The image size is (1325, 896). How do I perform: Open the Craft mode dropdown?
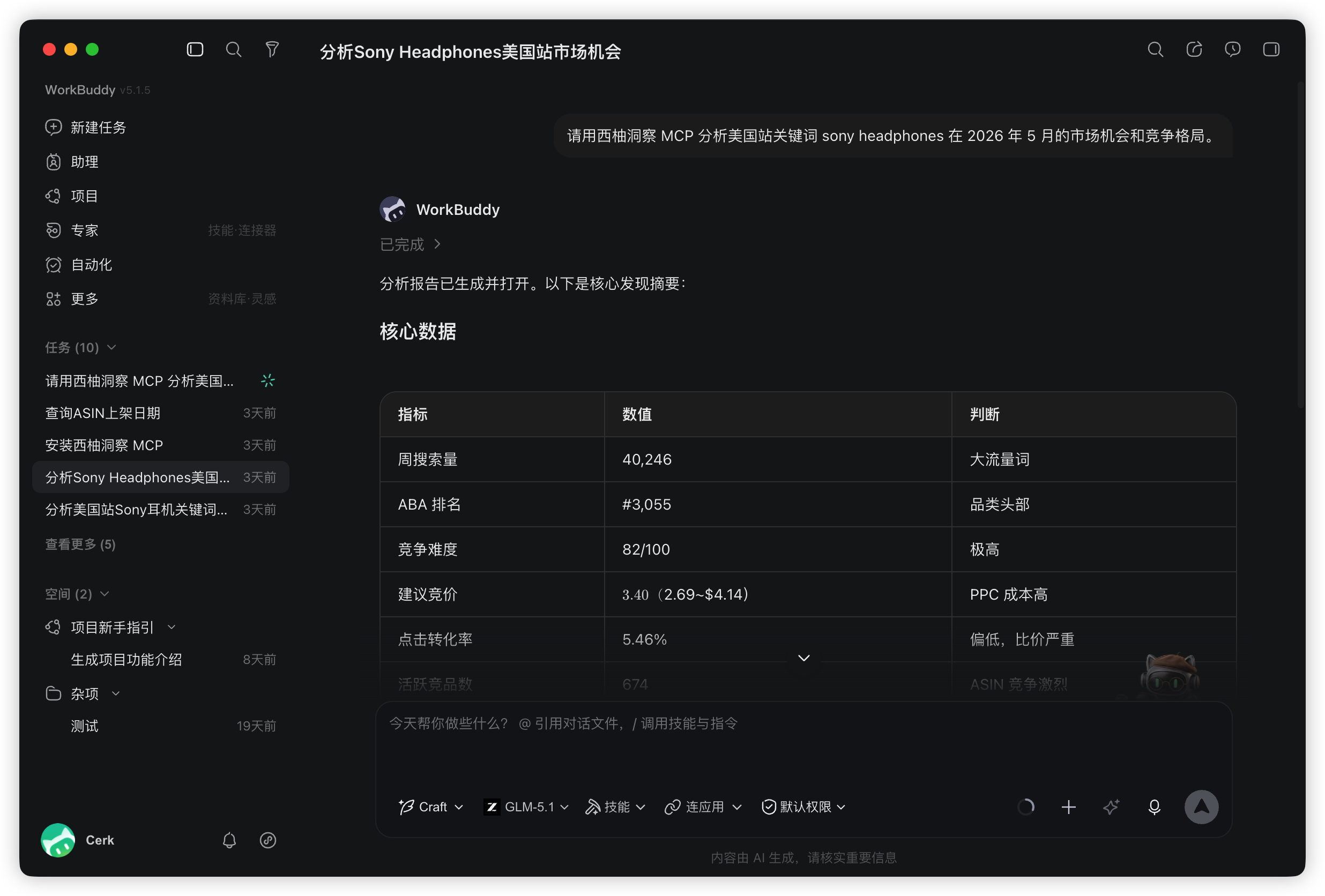click(430, 807)
